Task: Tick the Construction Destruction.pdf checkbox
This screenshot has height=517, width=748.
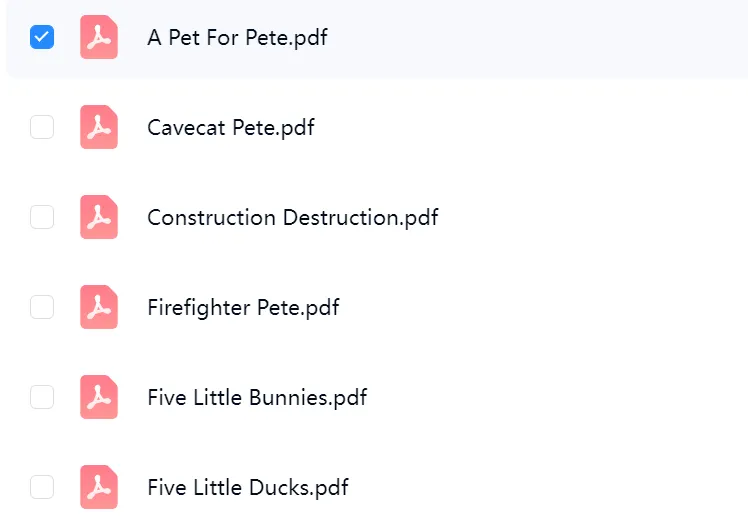Action: click(x=42, y=218)
